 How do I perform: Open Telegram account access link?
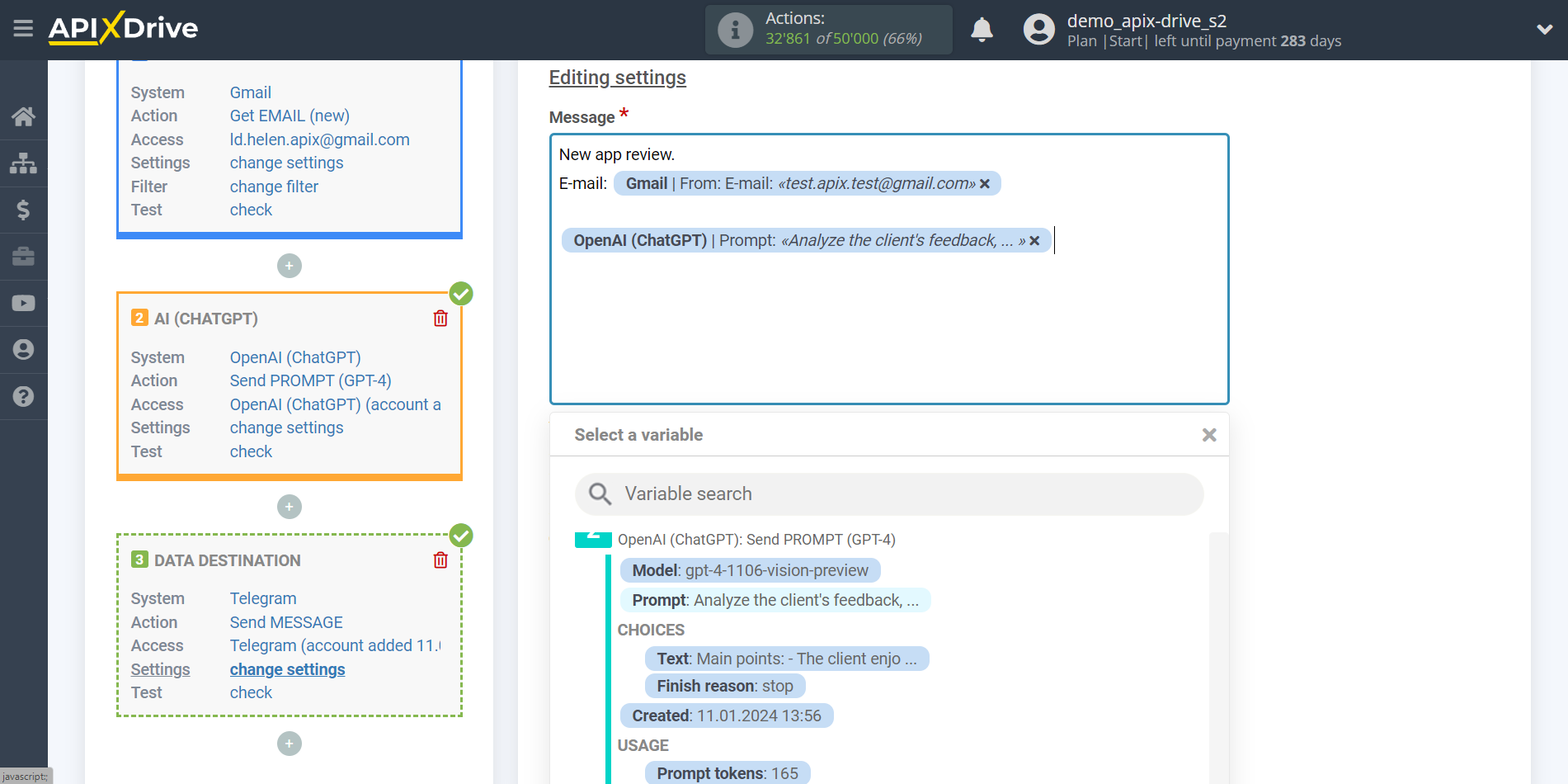[x=335, y=645]
